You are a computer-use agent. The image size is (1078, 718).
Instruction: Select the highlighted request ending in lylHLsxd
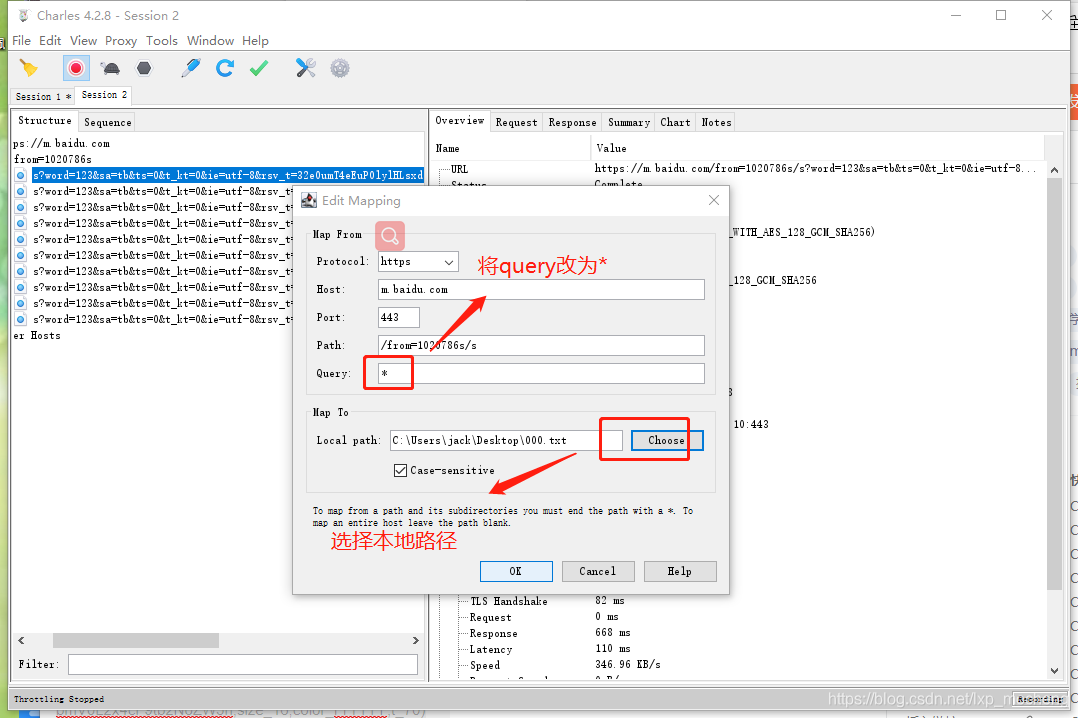(x=227, y=175)
